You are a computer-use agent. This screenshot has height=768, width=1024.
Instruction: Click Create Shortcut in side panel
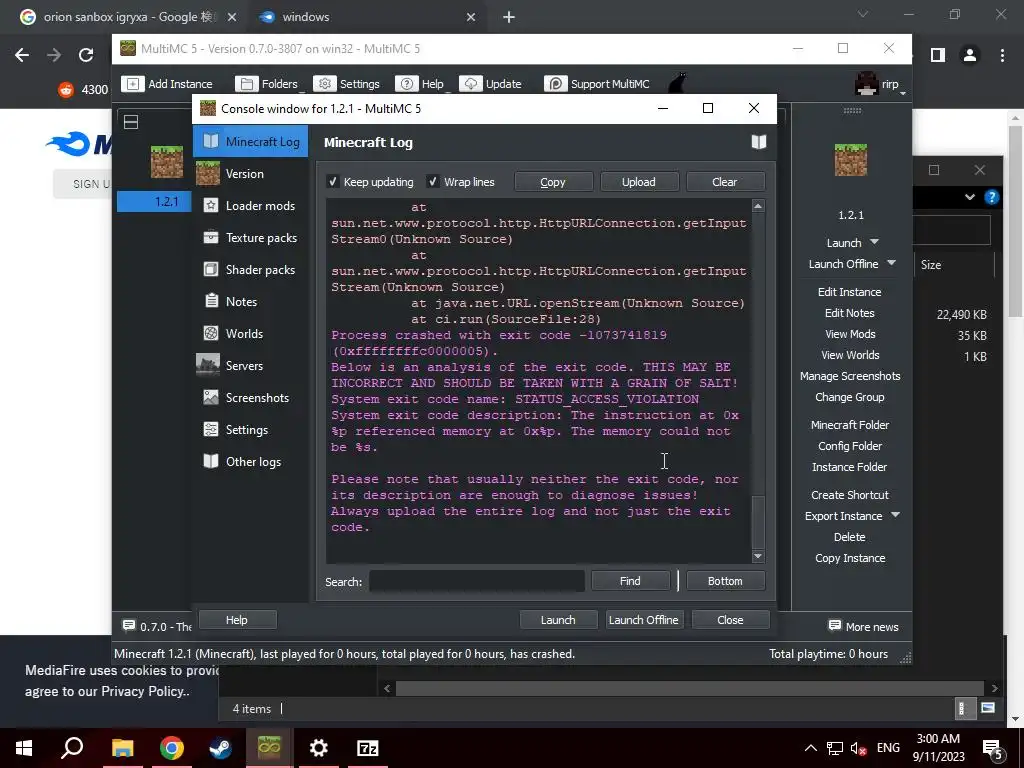(x=850, y=494)
